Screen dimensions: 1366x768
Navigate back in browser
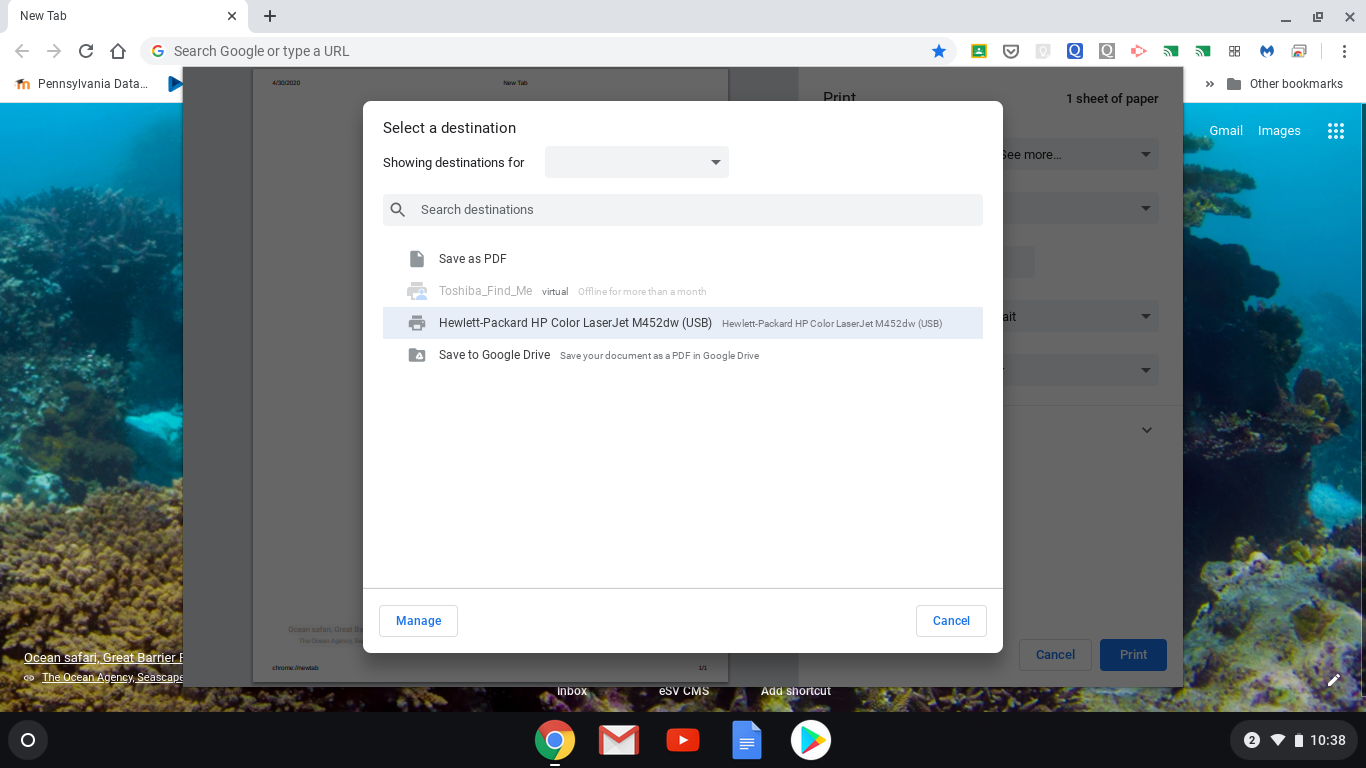22,51
